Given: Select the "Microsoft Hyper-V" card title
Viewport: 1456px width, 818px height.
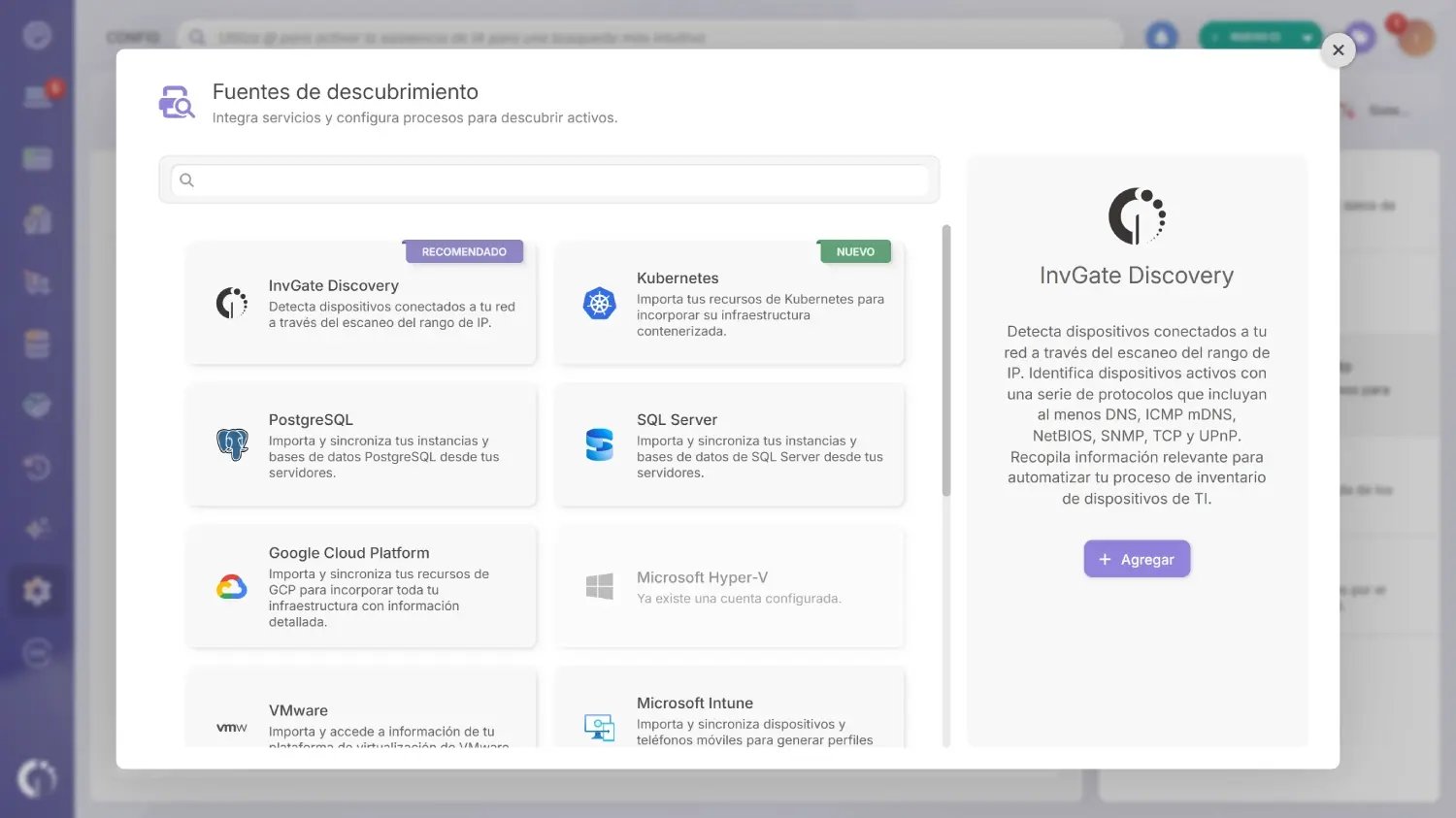Looking at the screenshot, I should (703, 577).
